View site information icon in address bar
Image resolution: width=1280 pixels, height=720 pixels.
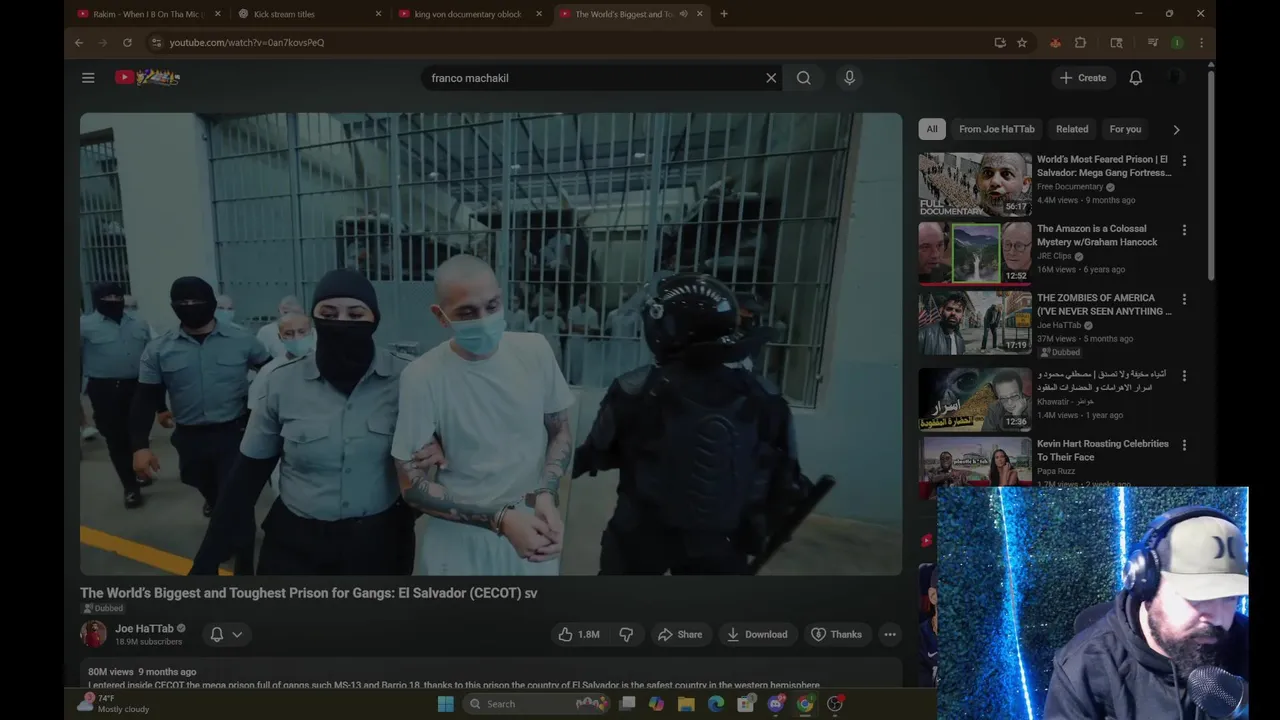[x=155, y=43]
